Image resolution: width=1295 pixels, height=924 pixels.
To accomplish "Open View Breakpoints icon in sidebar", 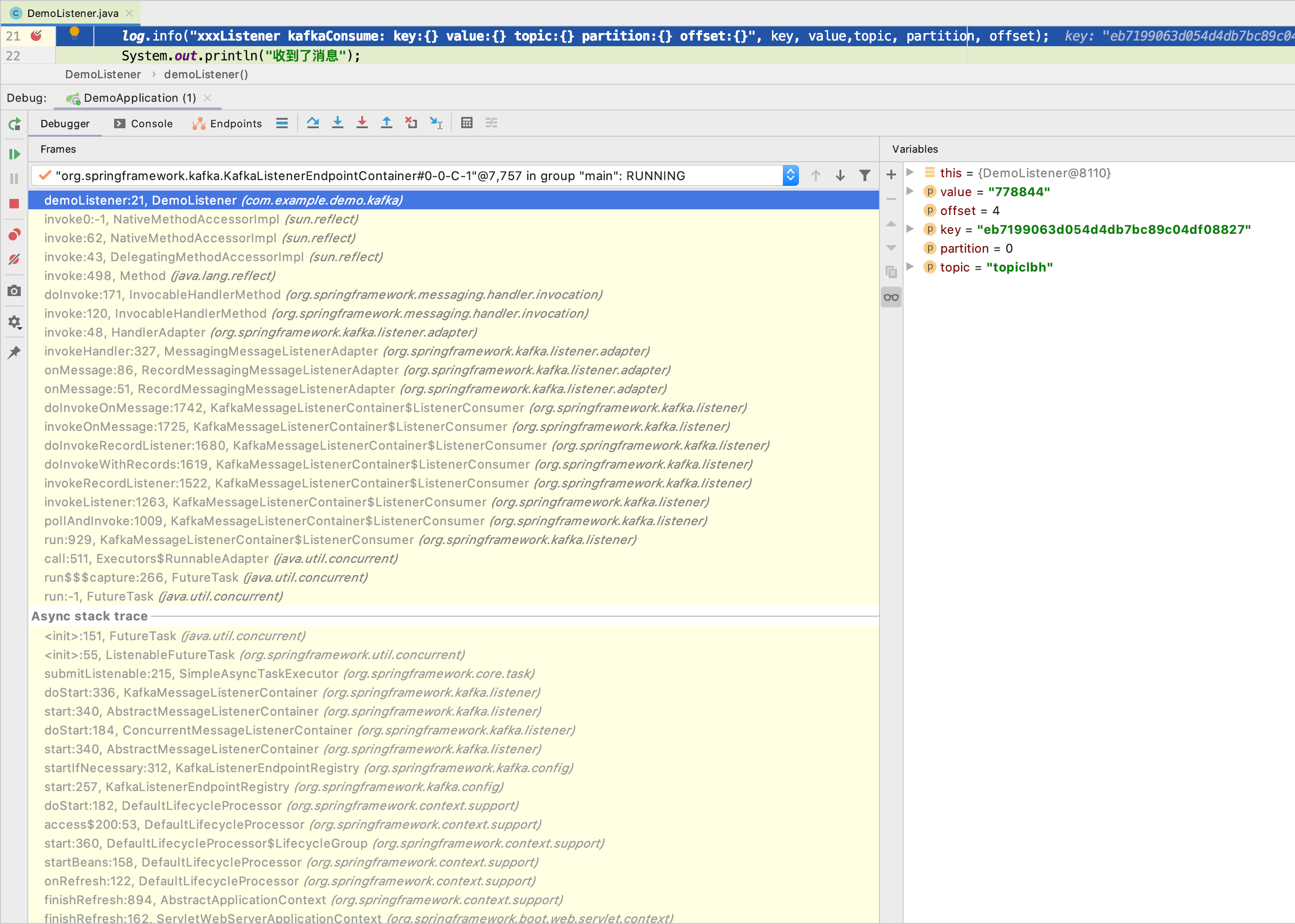I will (14, 234).
